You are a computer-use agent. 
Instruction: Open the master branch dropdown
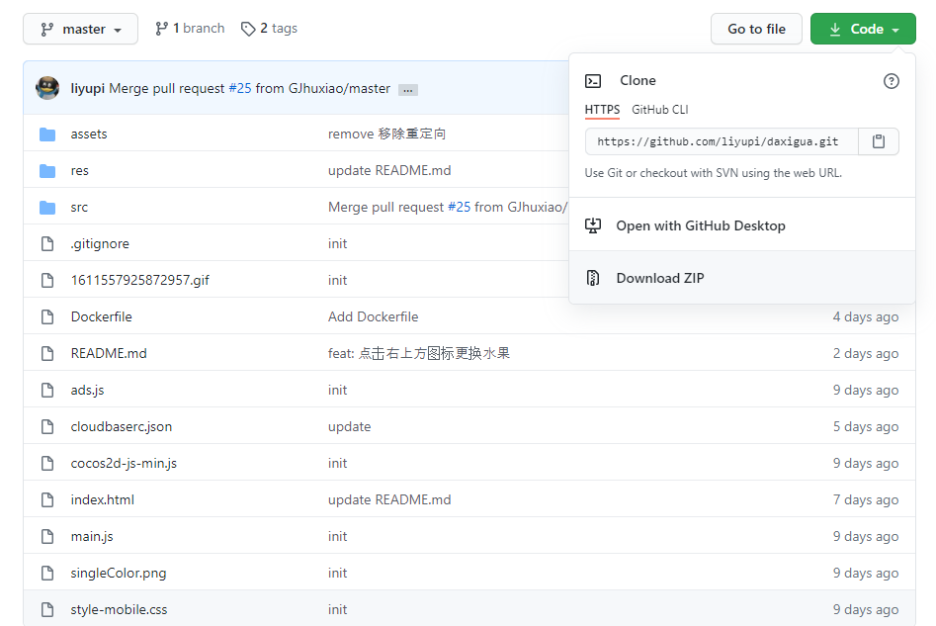point(81,29)
